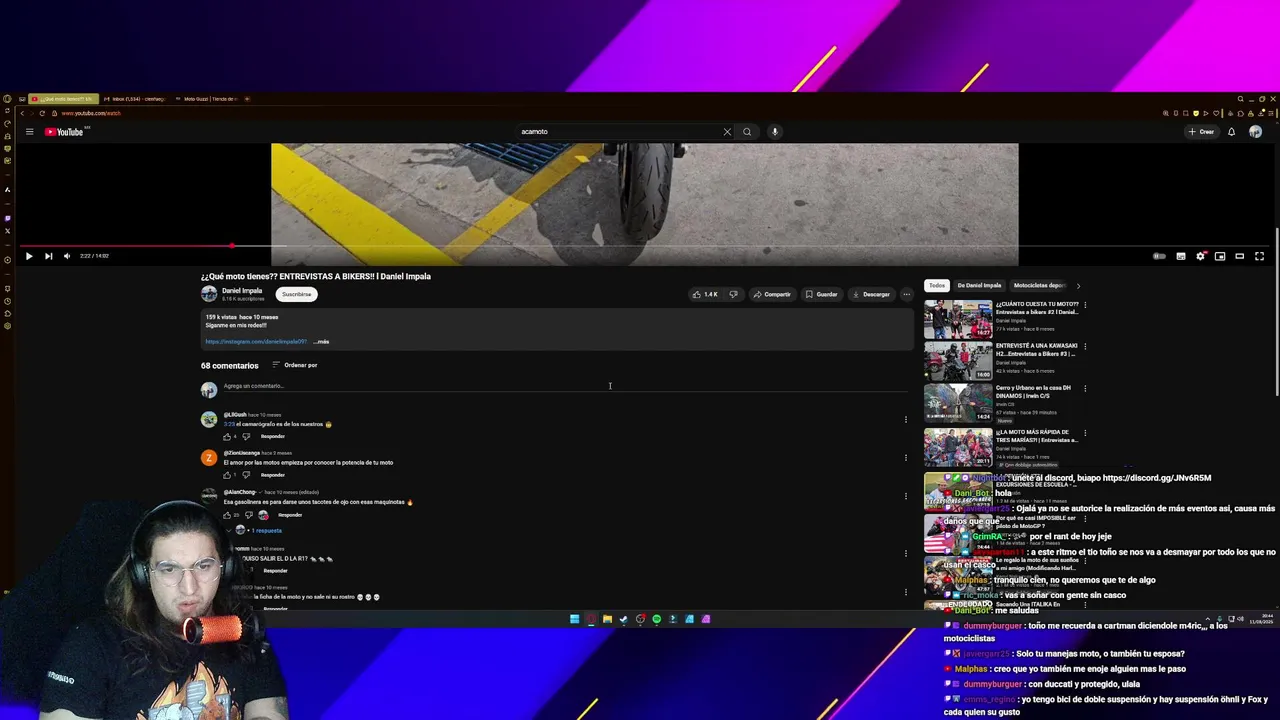The height and width of the screenshot is (720, 1280).
Task: Save the video with Guardar
Action: coord(822,294)
